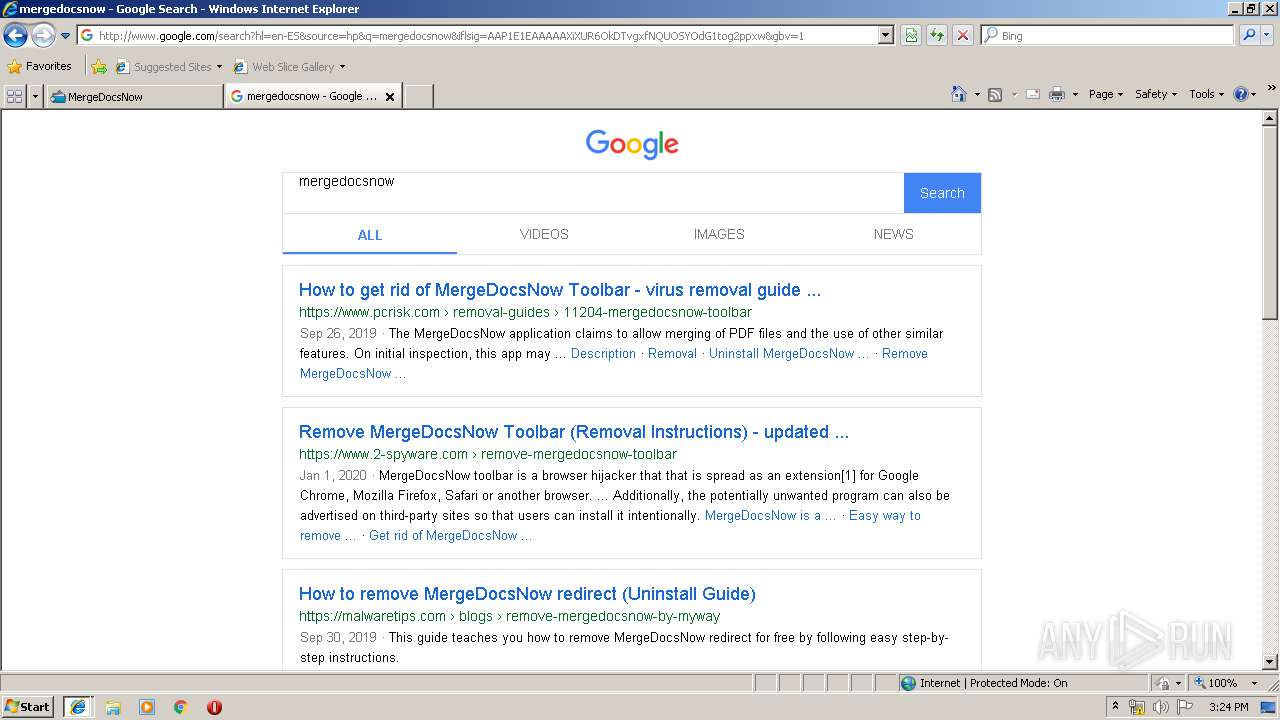This screenshot has height=720, width=1280.
Task: Show hidden system tray icons arrow
Action: pos(1115,707)
